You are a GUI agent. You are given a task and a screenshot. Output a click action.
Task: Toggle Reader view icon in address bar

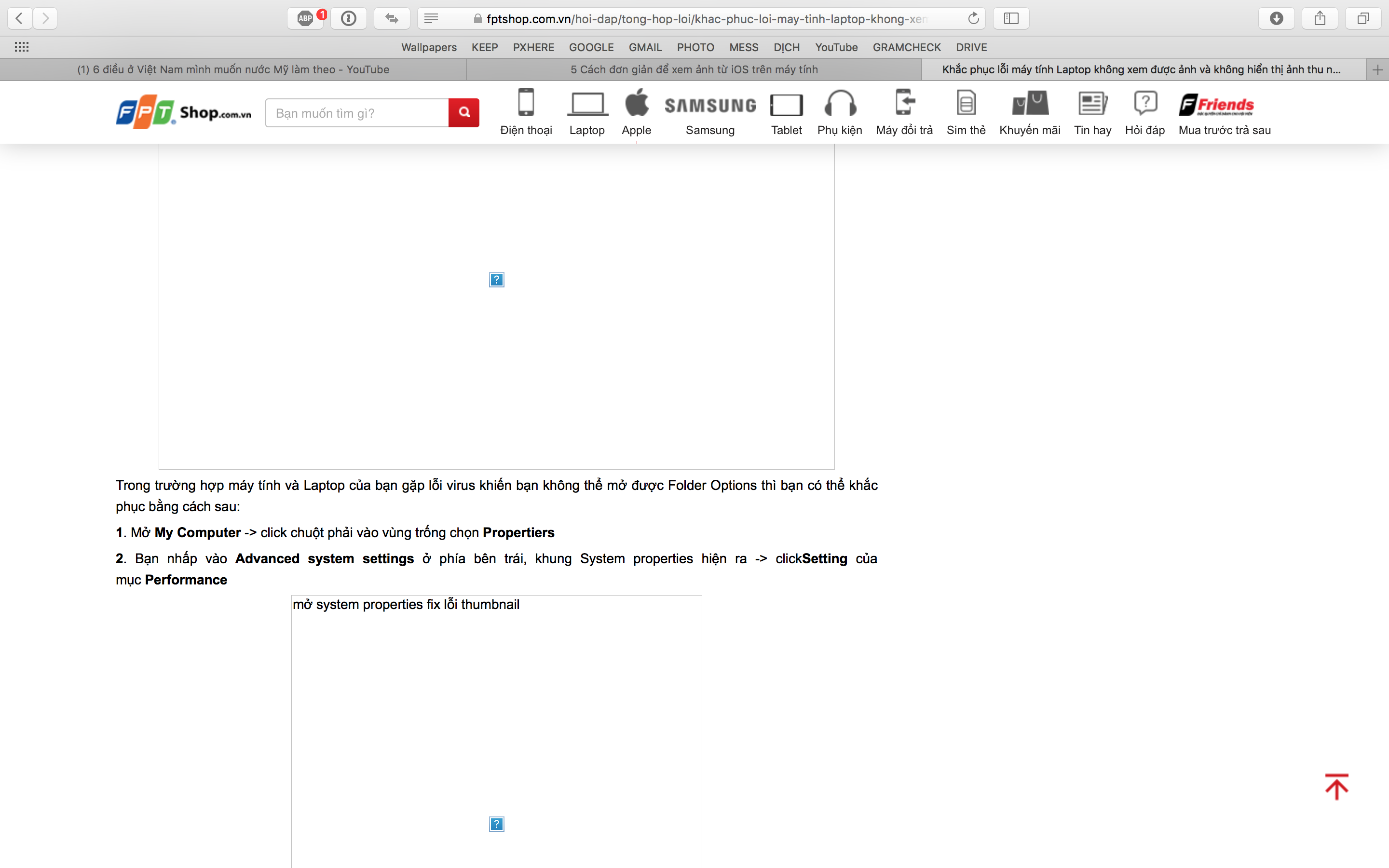coord(431,18)
